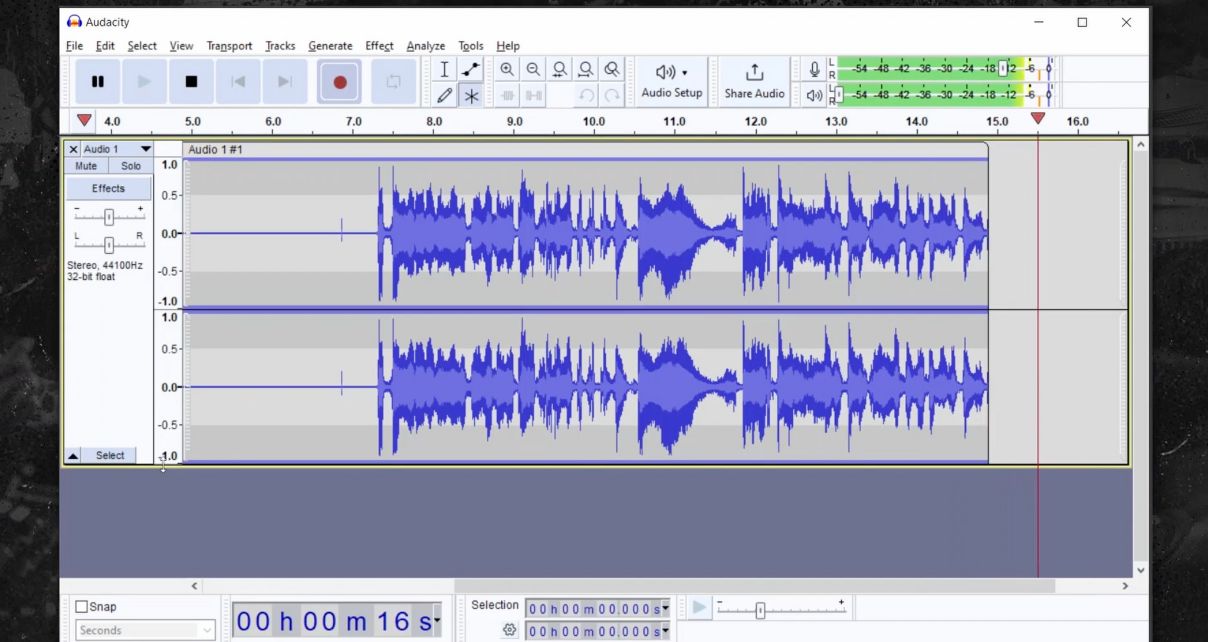The image size is (1208, 642).
Task: Click the track gain slider
Action: coord(110,215)
